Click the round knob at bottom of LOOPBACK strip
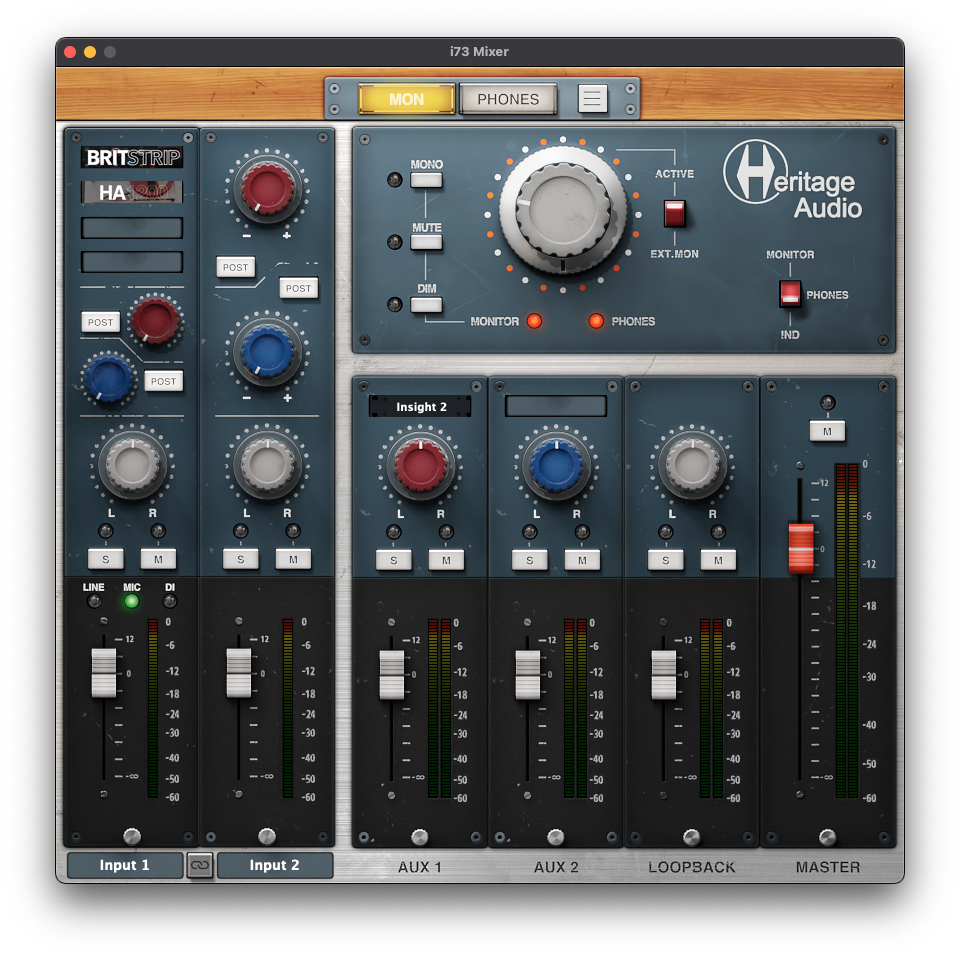The width and height of the screenshot is (960, 957). pos(691,836)
